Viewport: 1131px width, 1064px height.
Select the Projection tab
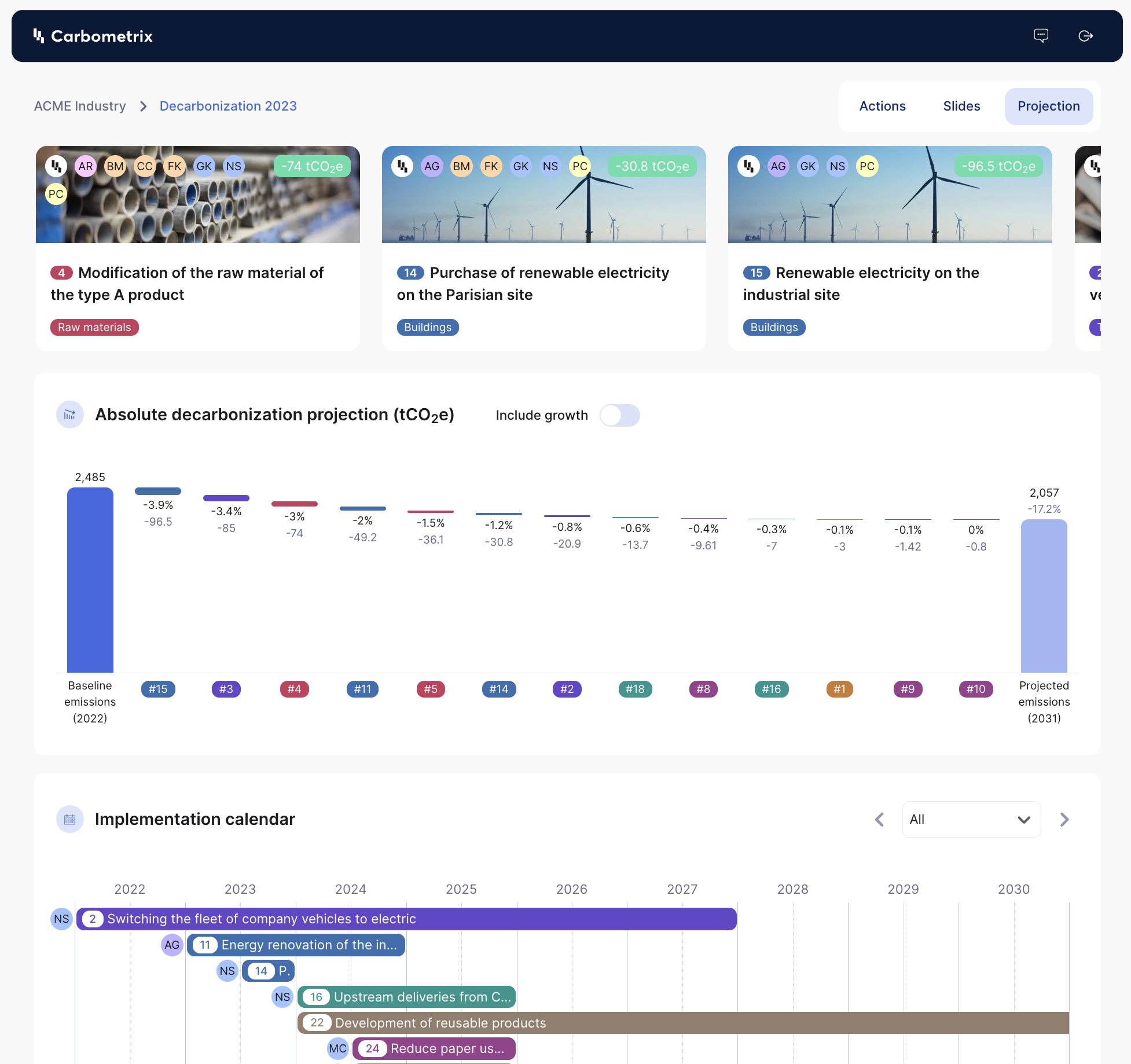[x=1048, y=106]
